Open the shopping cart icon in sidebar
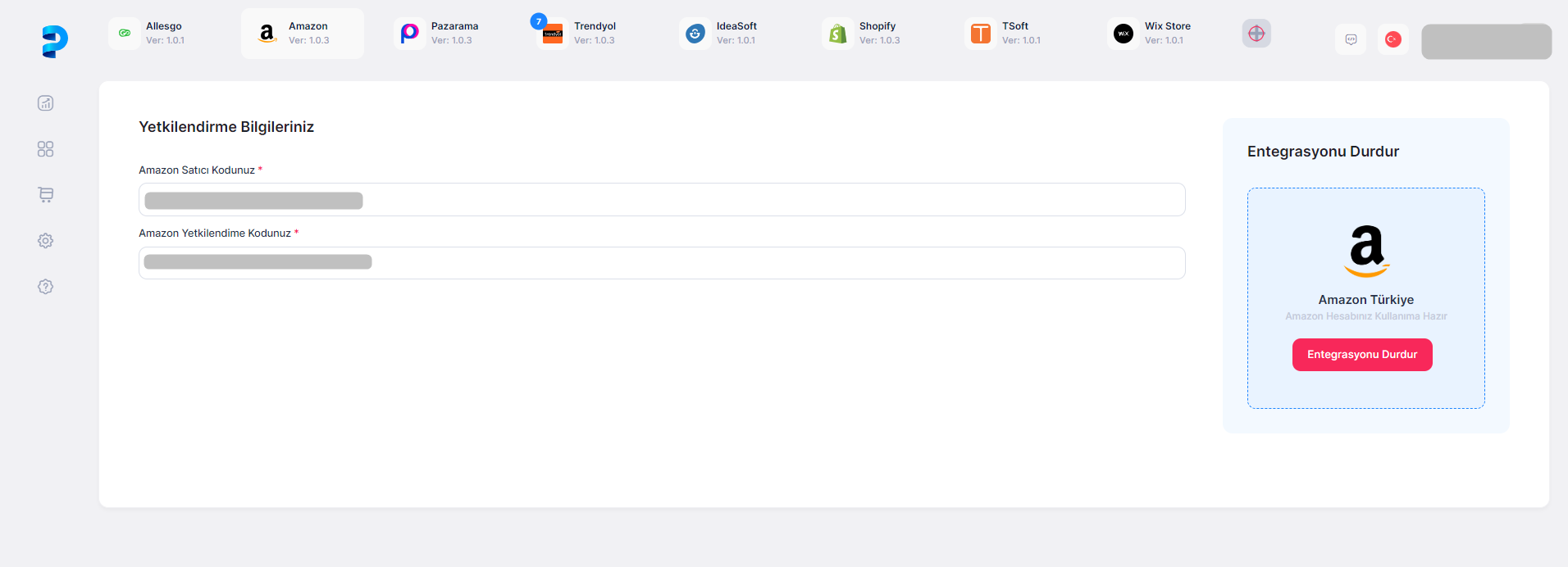 coord(46,195)
